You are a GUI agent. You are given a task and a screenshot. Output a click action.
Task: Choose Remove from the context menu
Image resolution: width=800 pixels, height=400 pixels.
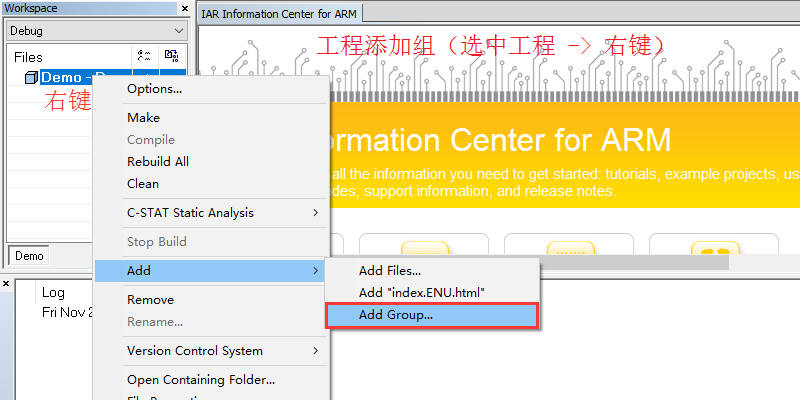[x=150, y=299]
